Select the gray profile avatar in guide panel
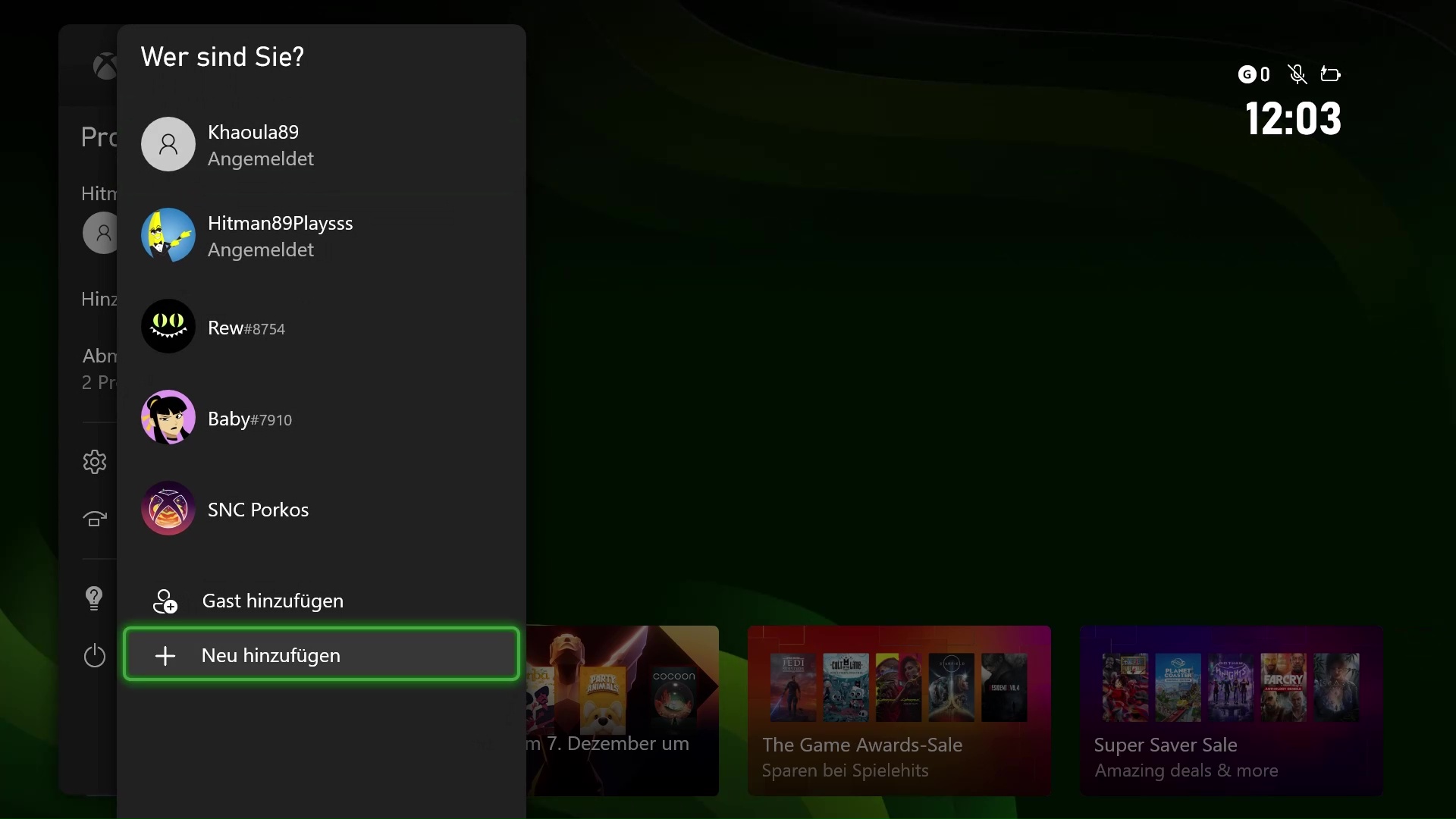The image size is (1456, 819). coord(100,233)
